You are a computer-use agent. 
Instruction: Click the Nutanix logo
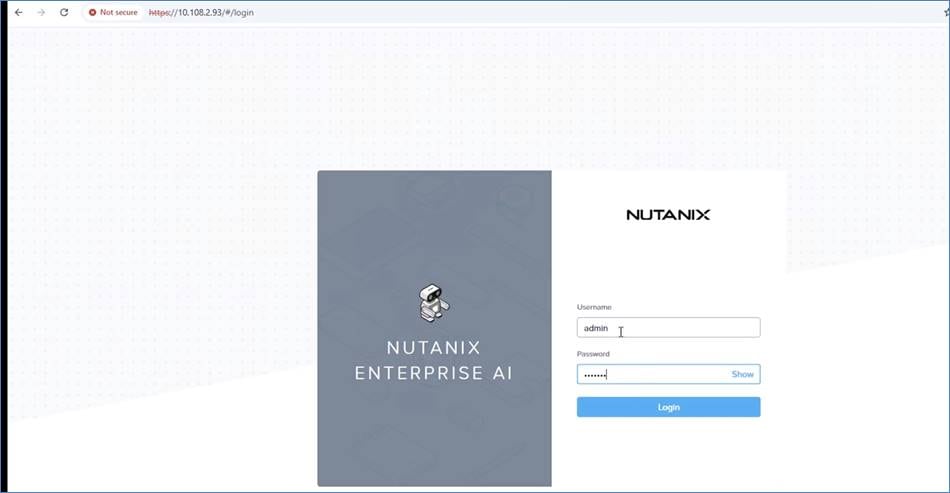(668, 215)
